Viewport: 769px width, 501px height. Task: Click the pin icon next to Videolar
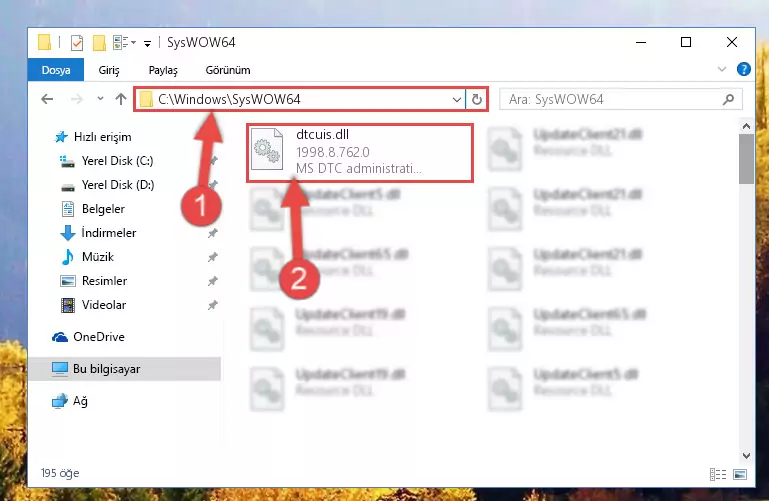pos(212,305)
